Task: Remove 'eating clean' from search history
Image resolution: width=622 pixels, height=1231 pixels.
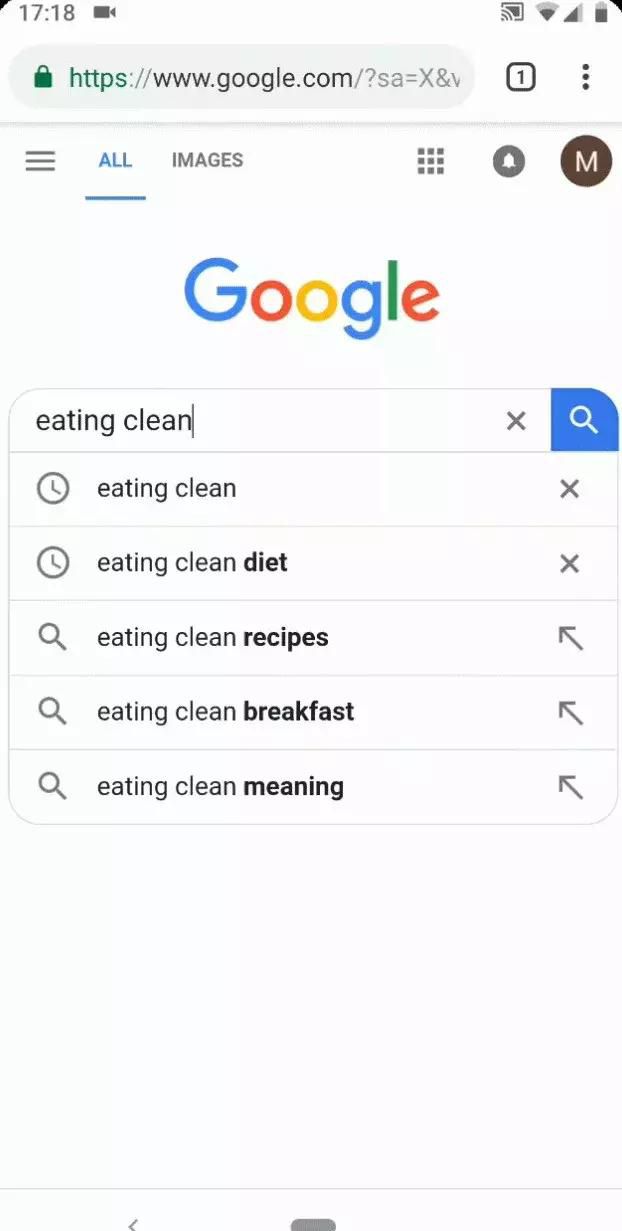Action: (569, 489)
